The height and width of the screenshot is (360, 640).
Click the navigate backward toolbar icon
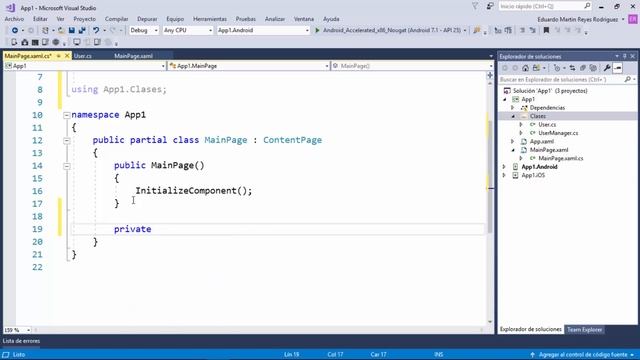[15, 30]
